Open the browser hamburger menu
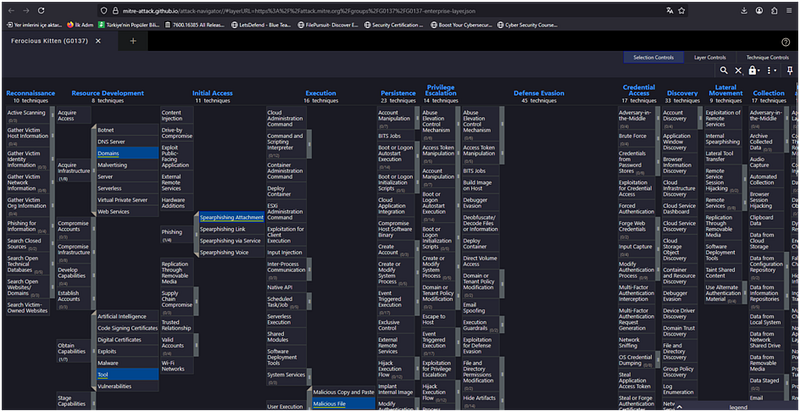Viewport: 800px width, 412px height. click(x=789, y=10)
